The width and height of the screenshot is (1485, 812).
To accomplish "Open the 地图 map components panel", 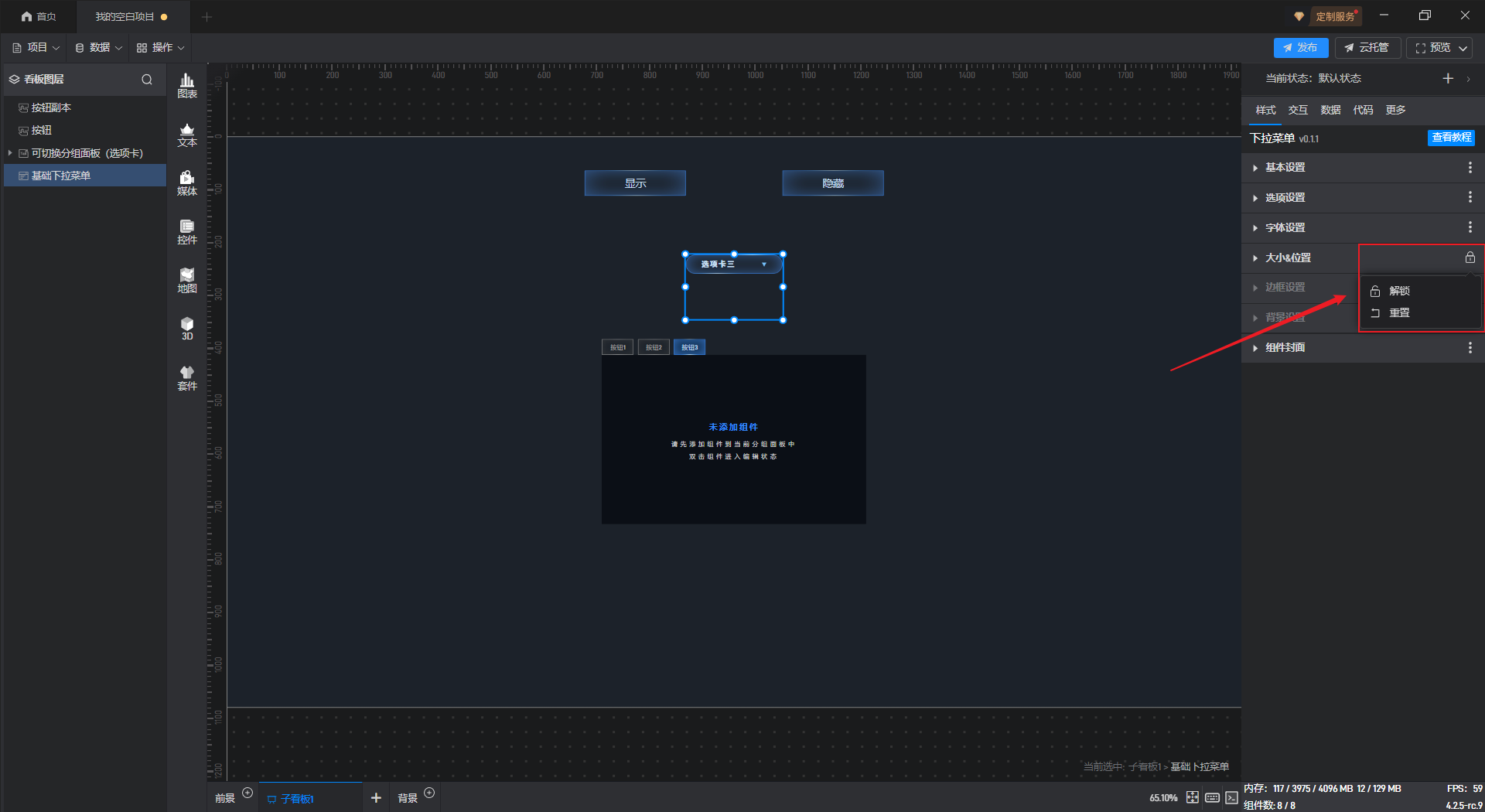I will point(187,281).
